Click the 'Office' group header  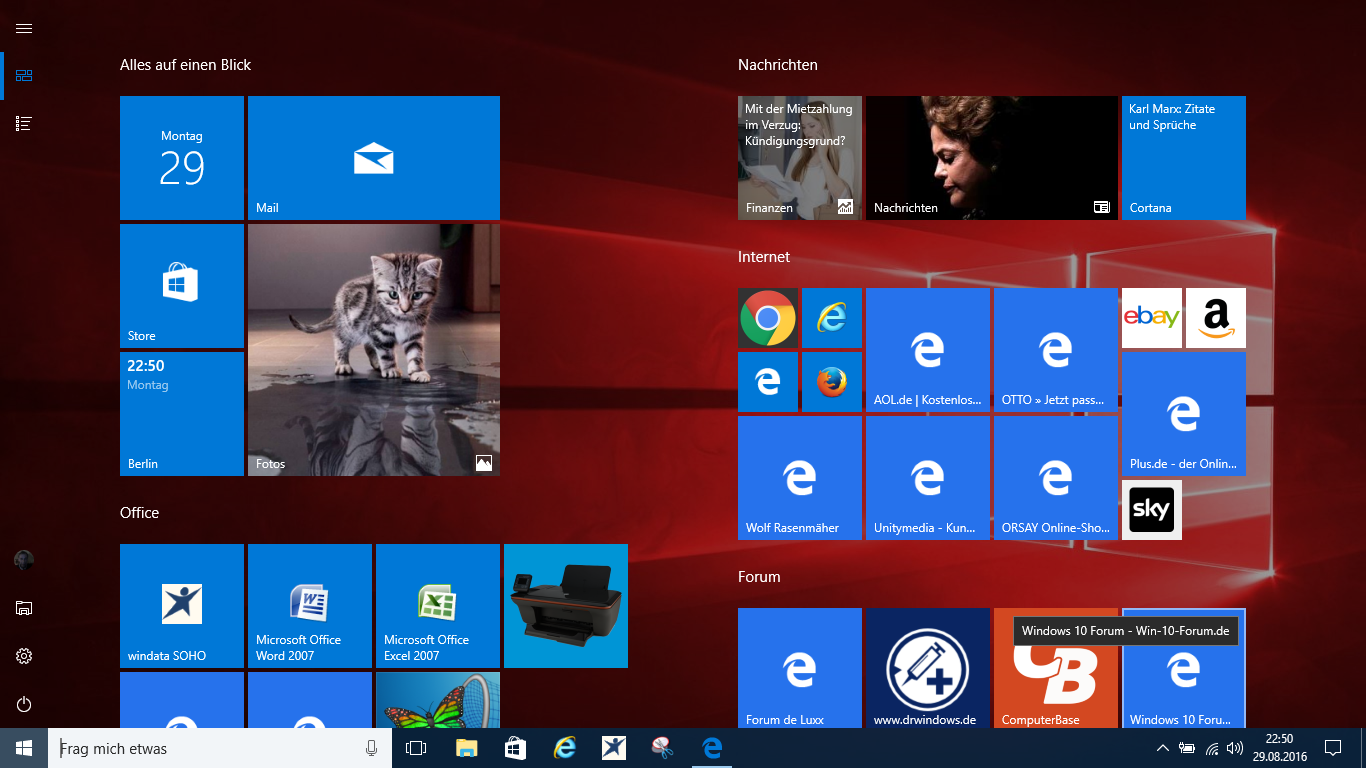(139, 513)
